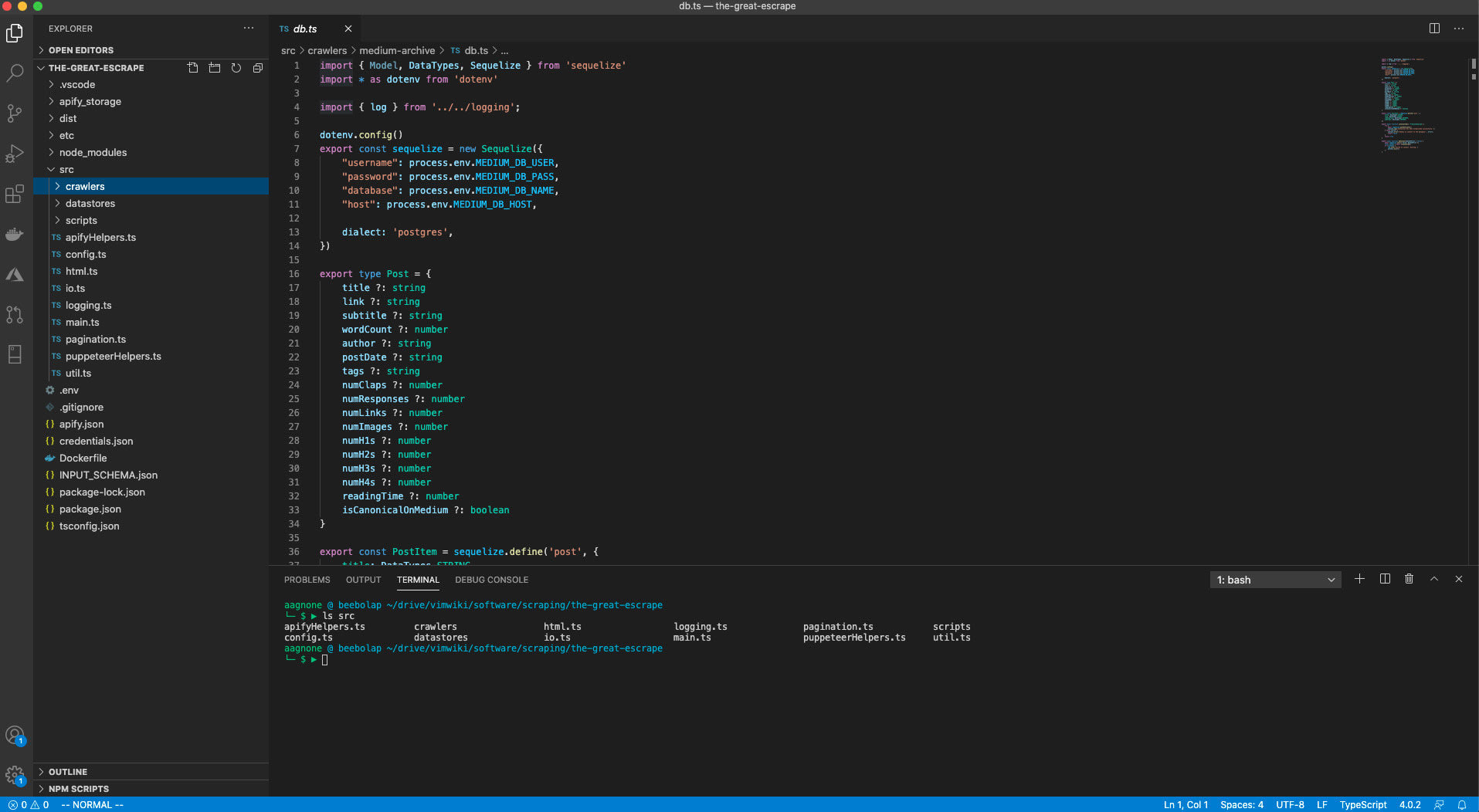Screen dimensions: 1479x812
Task: Collapse the src folder
Action: point(151,170)
